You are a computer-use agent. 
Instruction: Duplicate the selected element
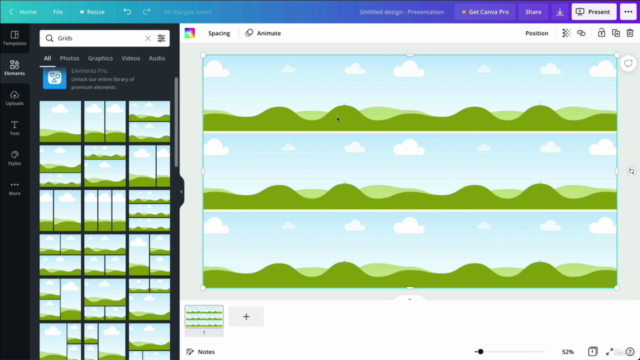616,33
